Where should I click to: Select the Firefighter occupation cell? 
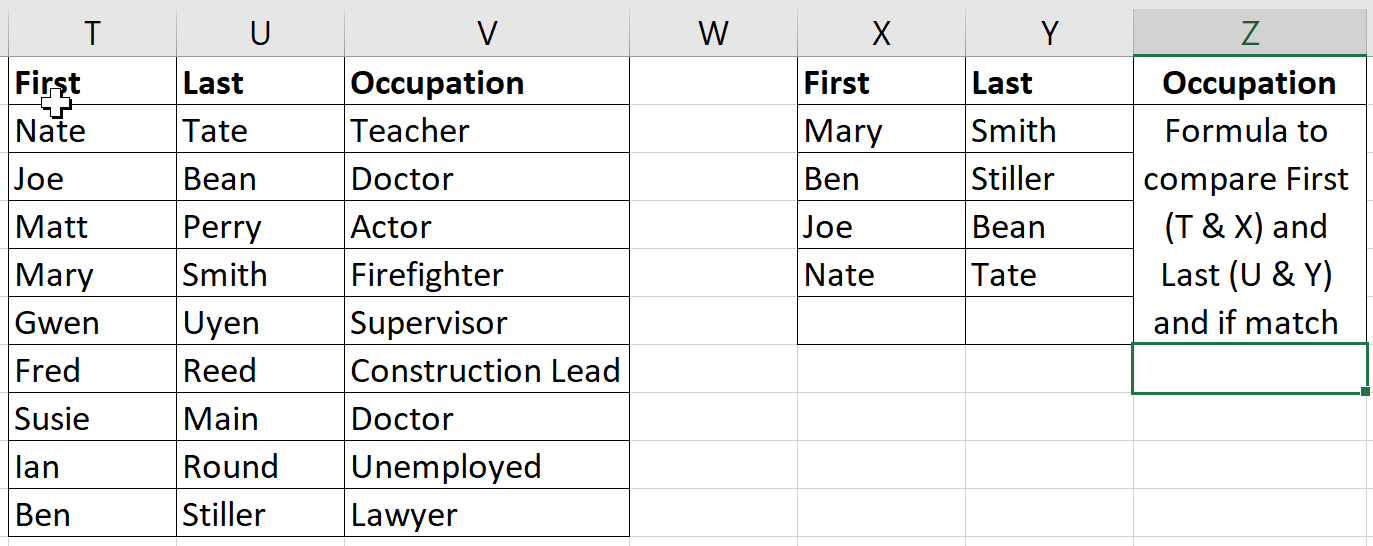487,274
